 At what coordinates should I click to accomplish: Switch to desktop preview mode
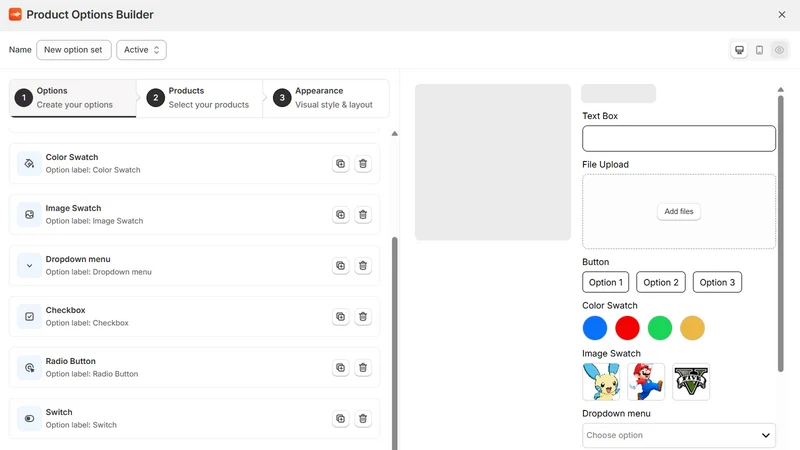(x=739, y=50)
